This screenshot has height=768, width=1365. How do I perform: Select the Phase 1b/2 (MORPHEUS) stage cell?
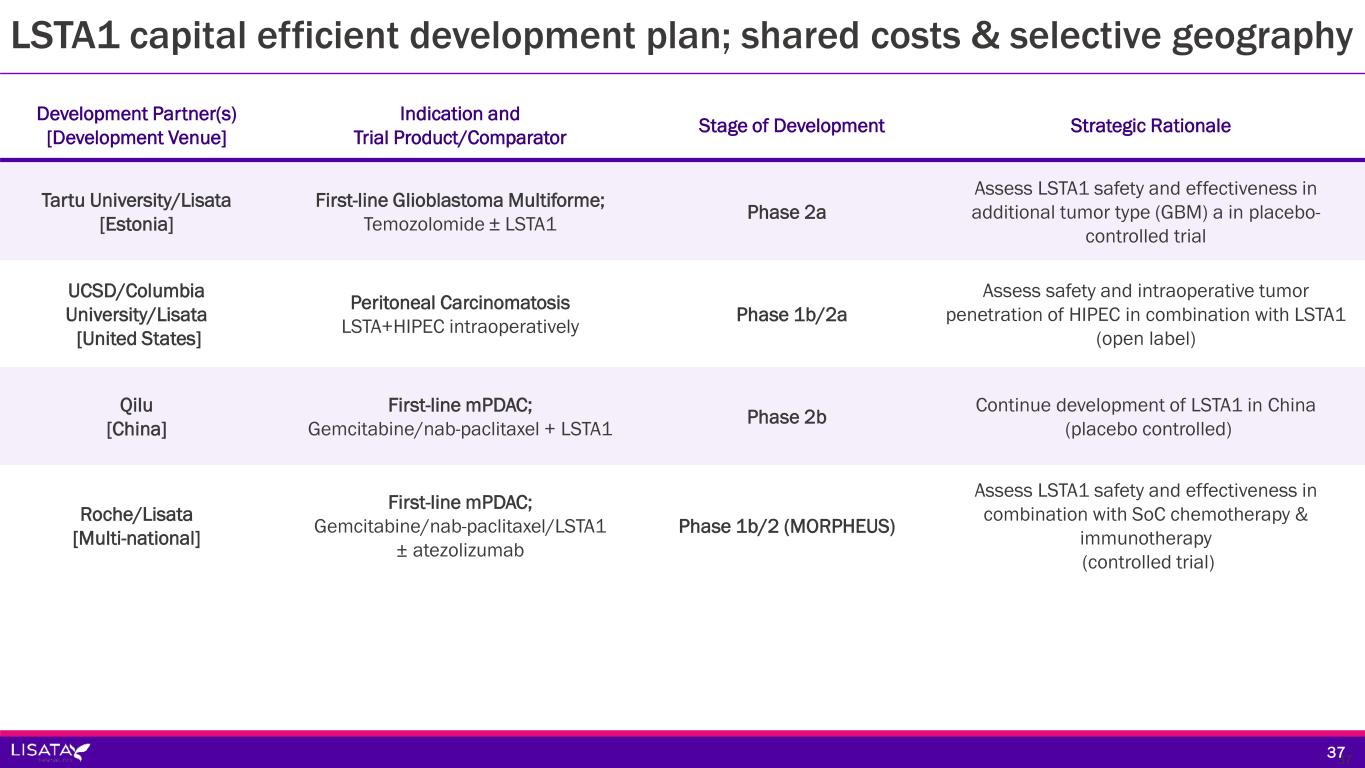pos(786,526)
